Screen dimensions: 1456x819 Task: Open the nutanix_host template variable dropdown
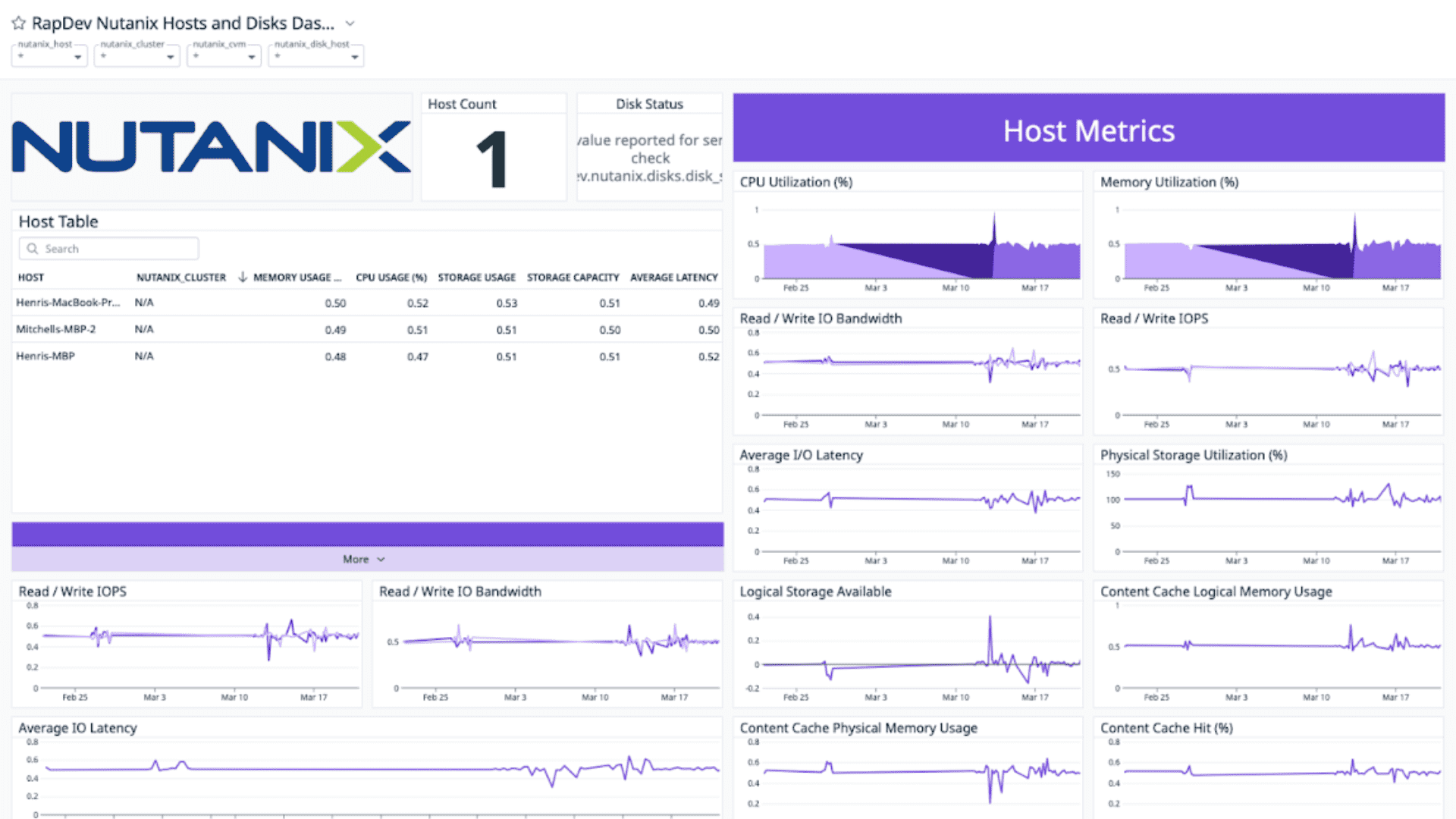(50, 55)
